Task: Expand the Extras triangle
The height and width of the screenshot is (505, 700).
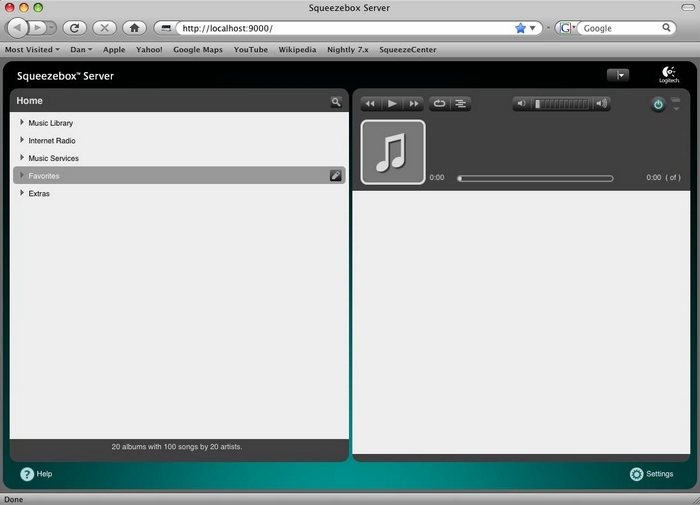Action: 22,192
